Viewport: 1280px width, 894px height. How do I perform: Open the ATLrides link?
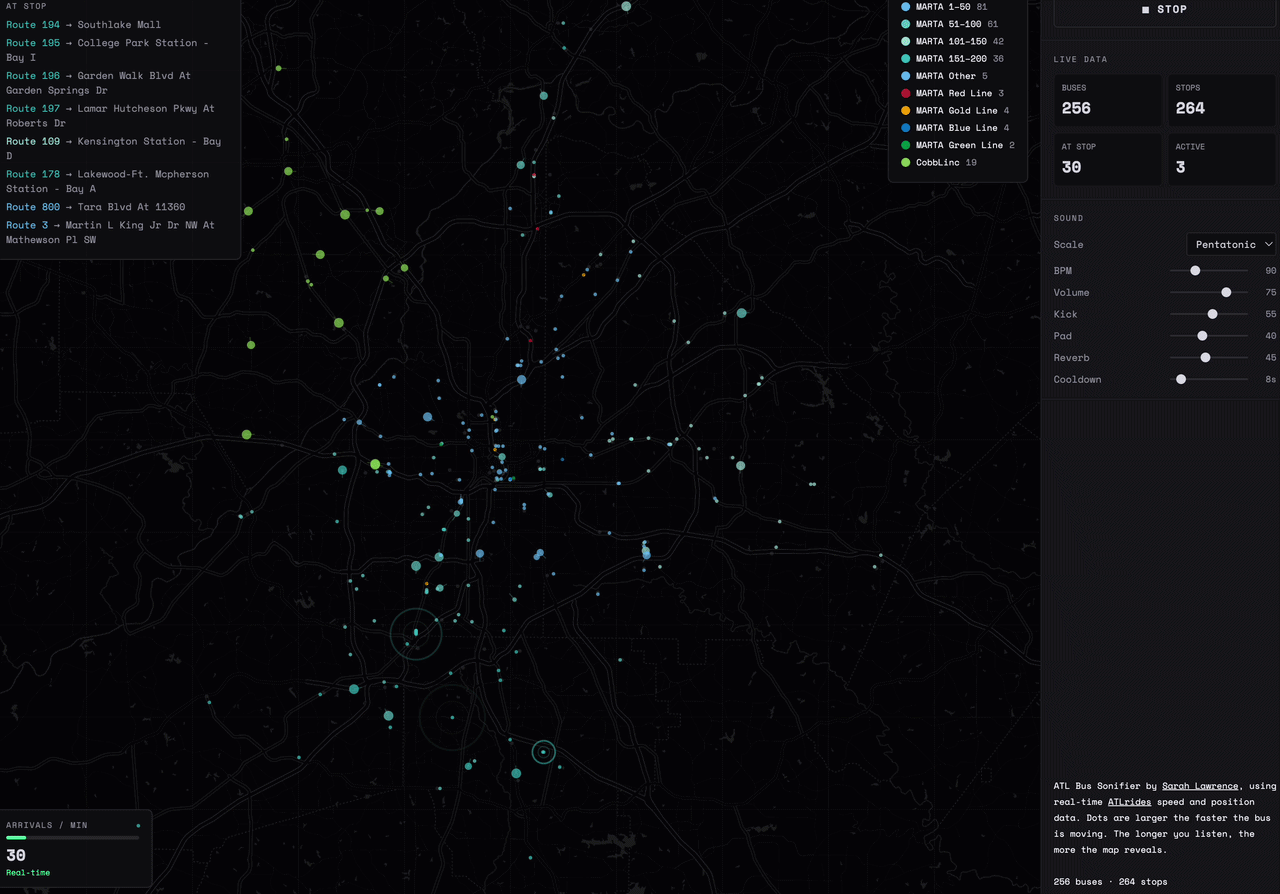pos(1129,802)
